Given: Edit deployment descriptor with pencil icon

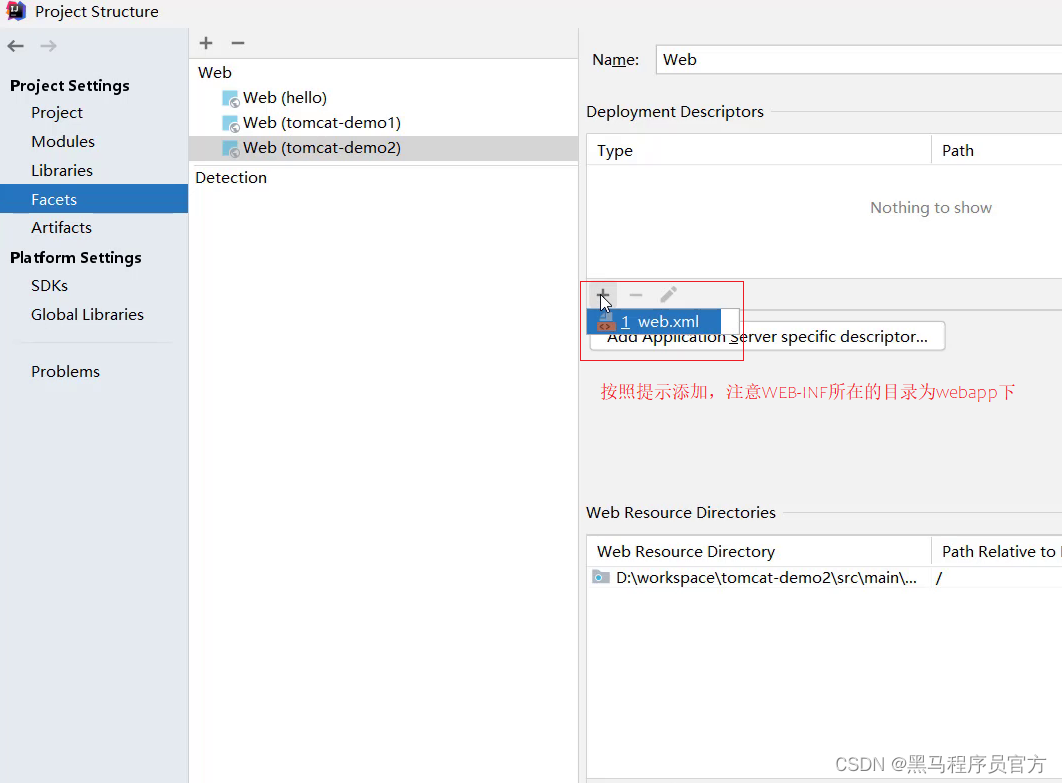Looking at the screenshot, I should coord(668,295).
